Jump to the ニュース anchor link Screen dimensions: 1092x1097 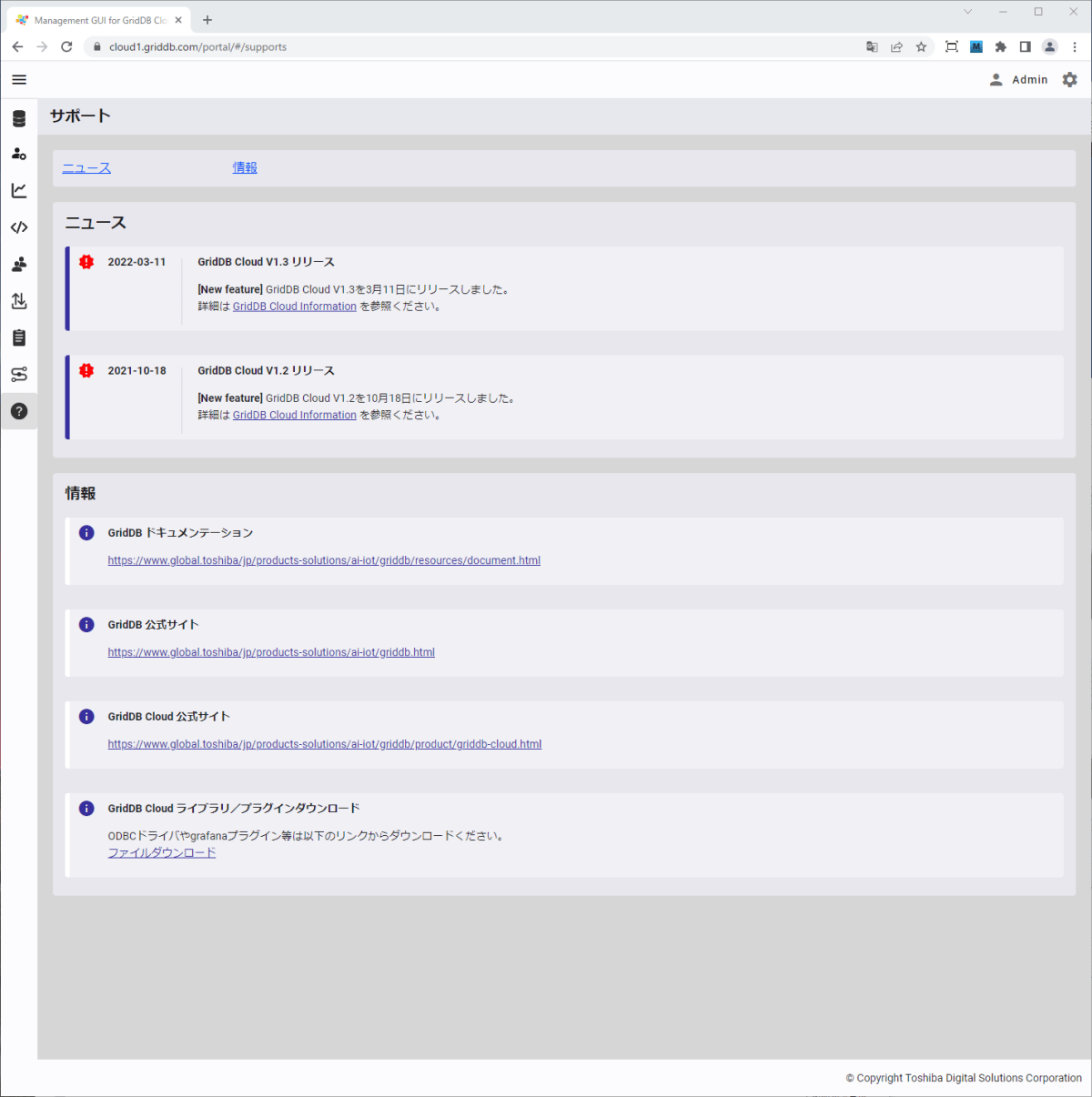(x=86, y=168)
